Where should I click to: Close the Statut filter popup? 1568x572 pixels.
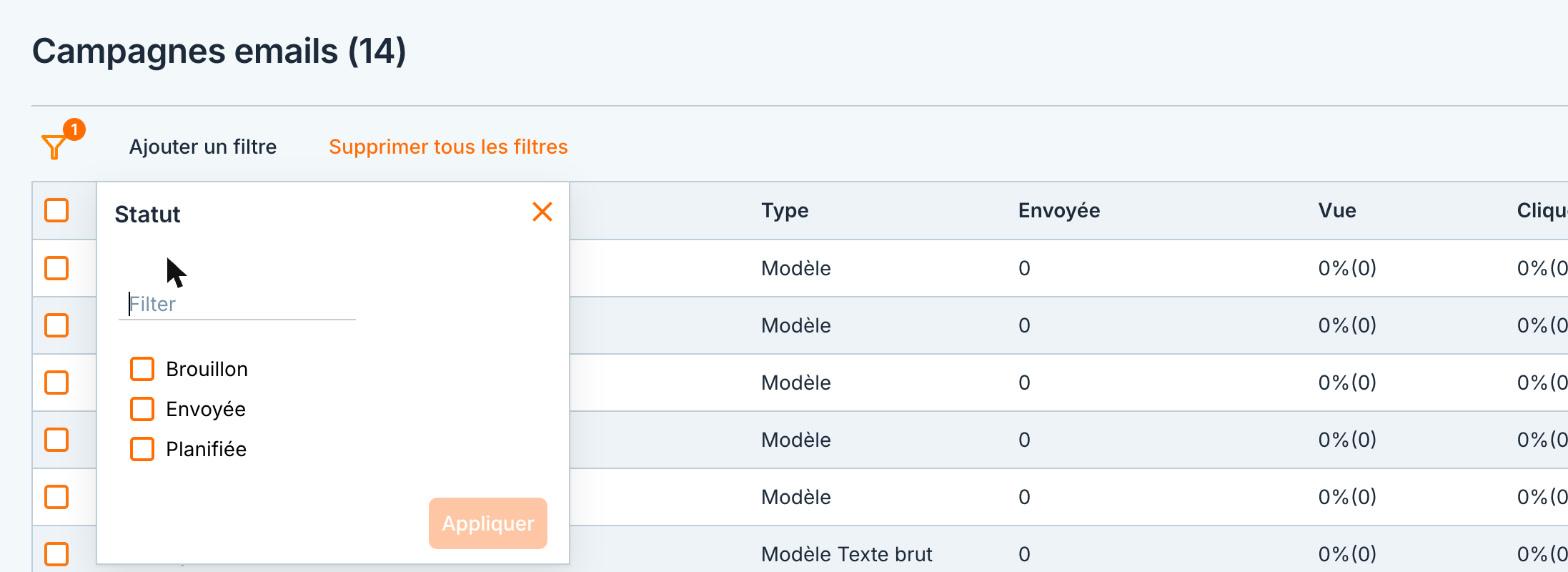coord(542,212)
